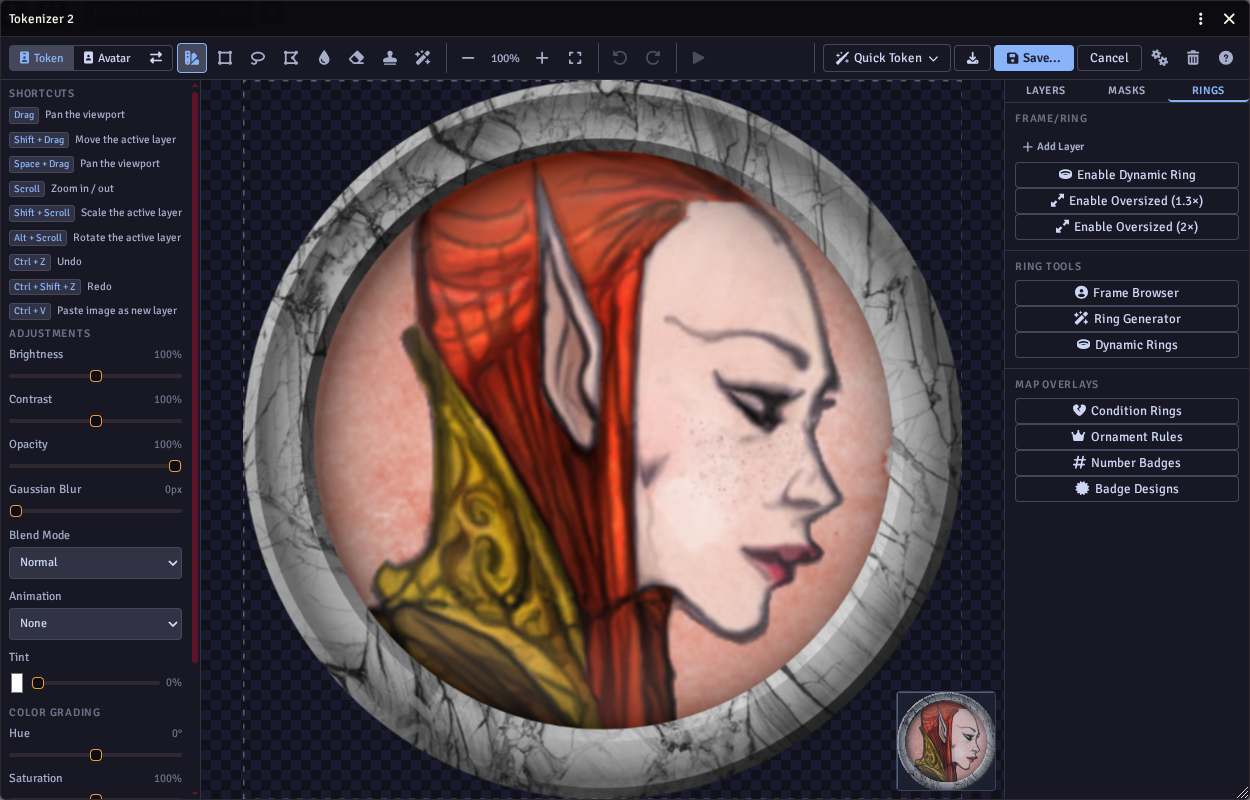Zoom in with the plus icon
1250x800 pixels.
542,58
